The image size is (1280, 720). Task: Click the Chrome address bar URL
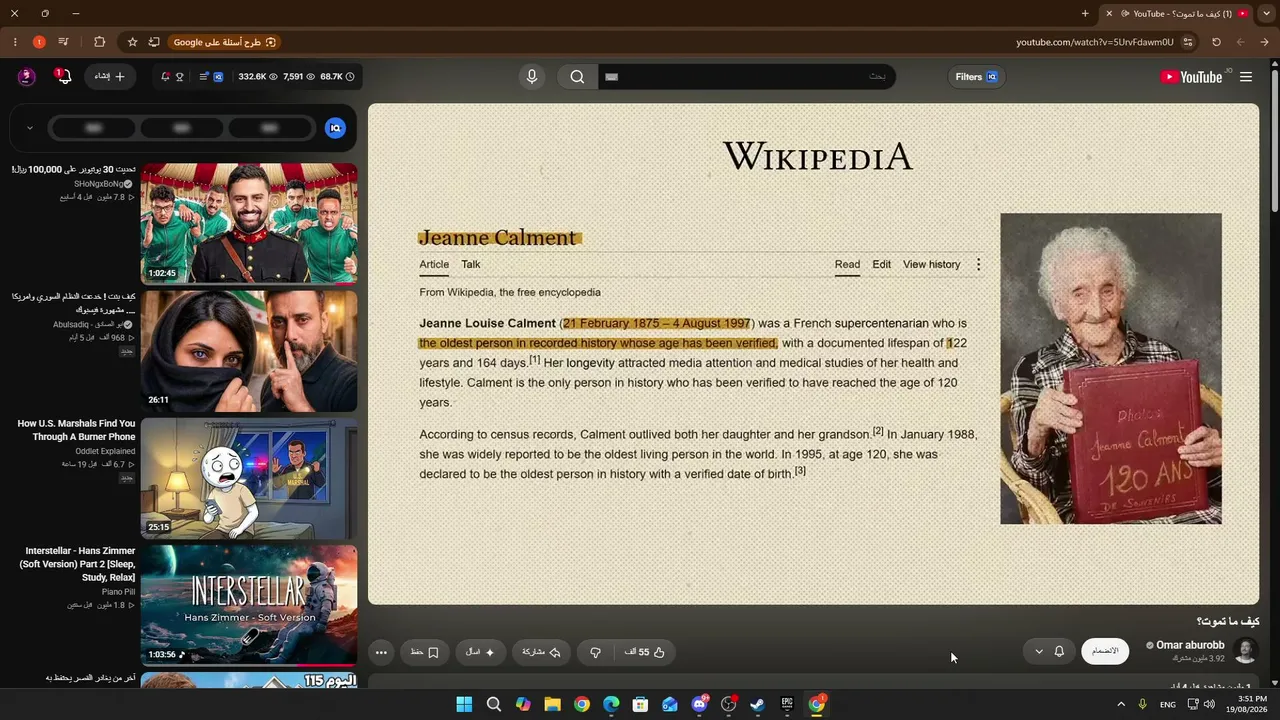click(1095, 42)
